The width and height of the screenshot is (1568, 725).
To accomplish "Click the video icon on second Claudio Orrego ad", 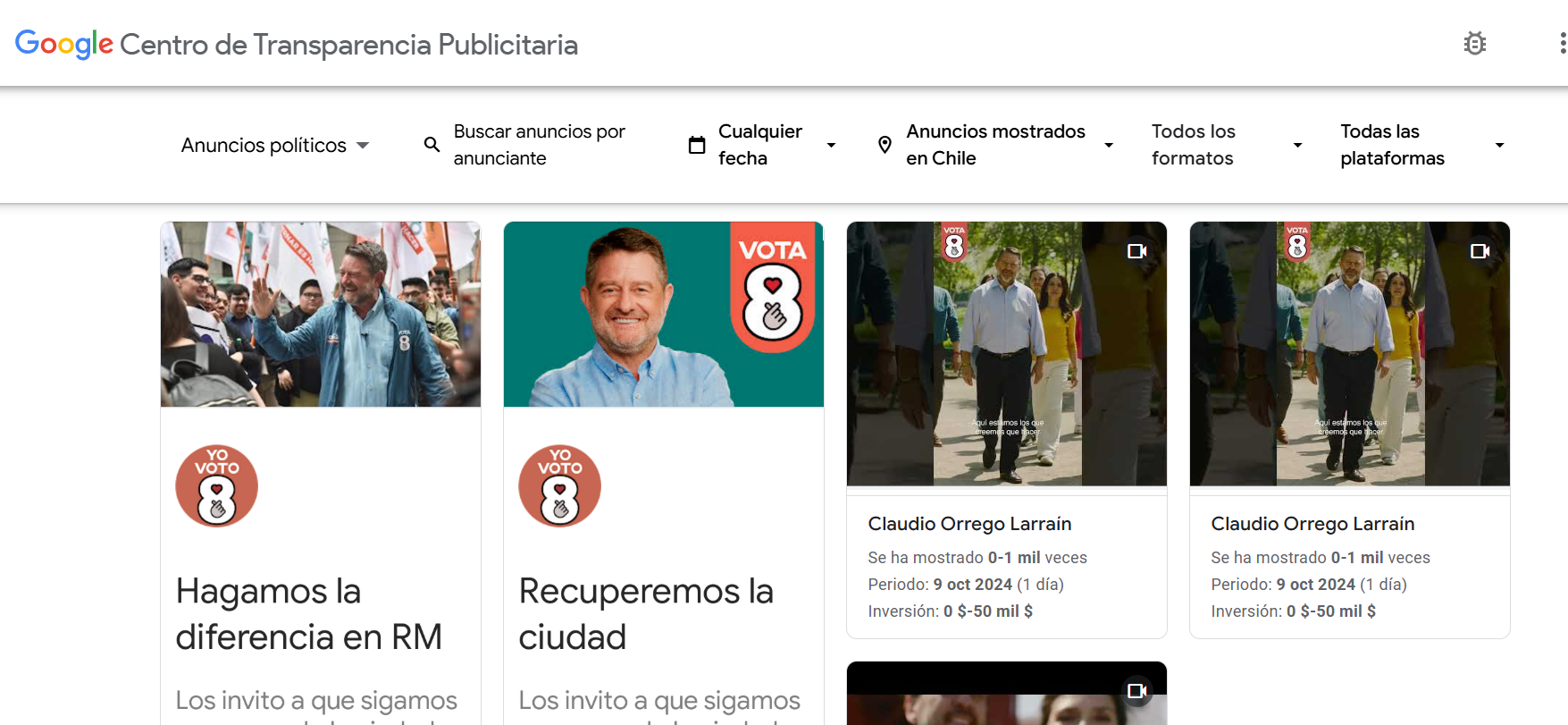I will [1480, 251].
